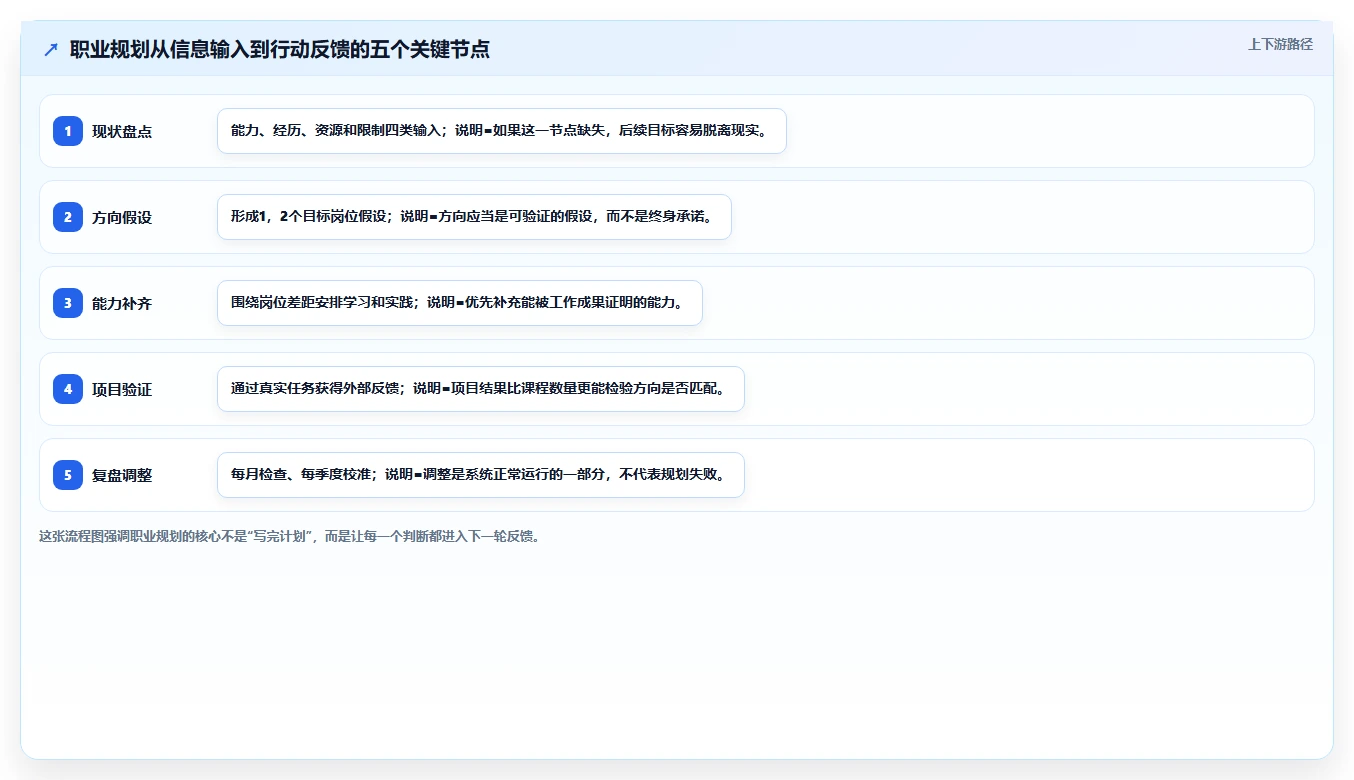Screen dimensions: 1354x780
Task: Click the title 职业规划从信息输入到行动反馈的五个关键节点
Action: [x=280, y=50]
